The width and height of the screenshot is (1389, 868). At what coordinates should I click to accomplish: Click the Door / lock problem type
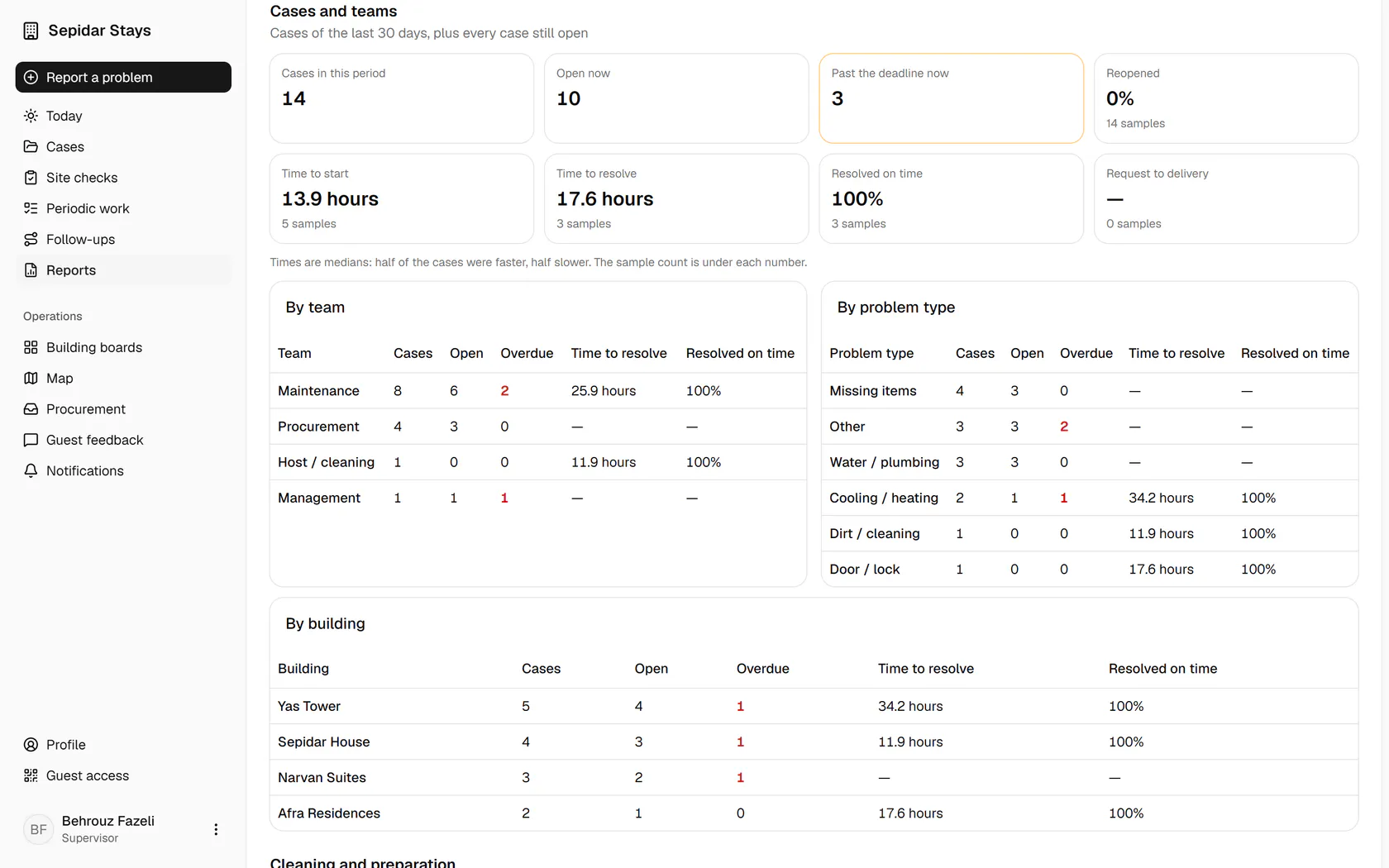[865, 570]
